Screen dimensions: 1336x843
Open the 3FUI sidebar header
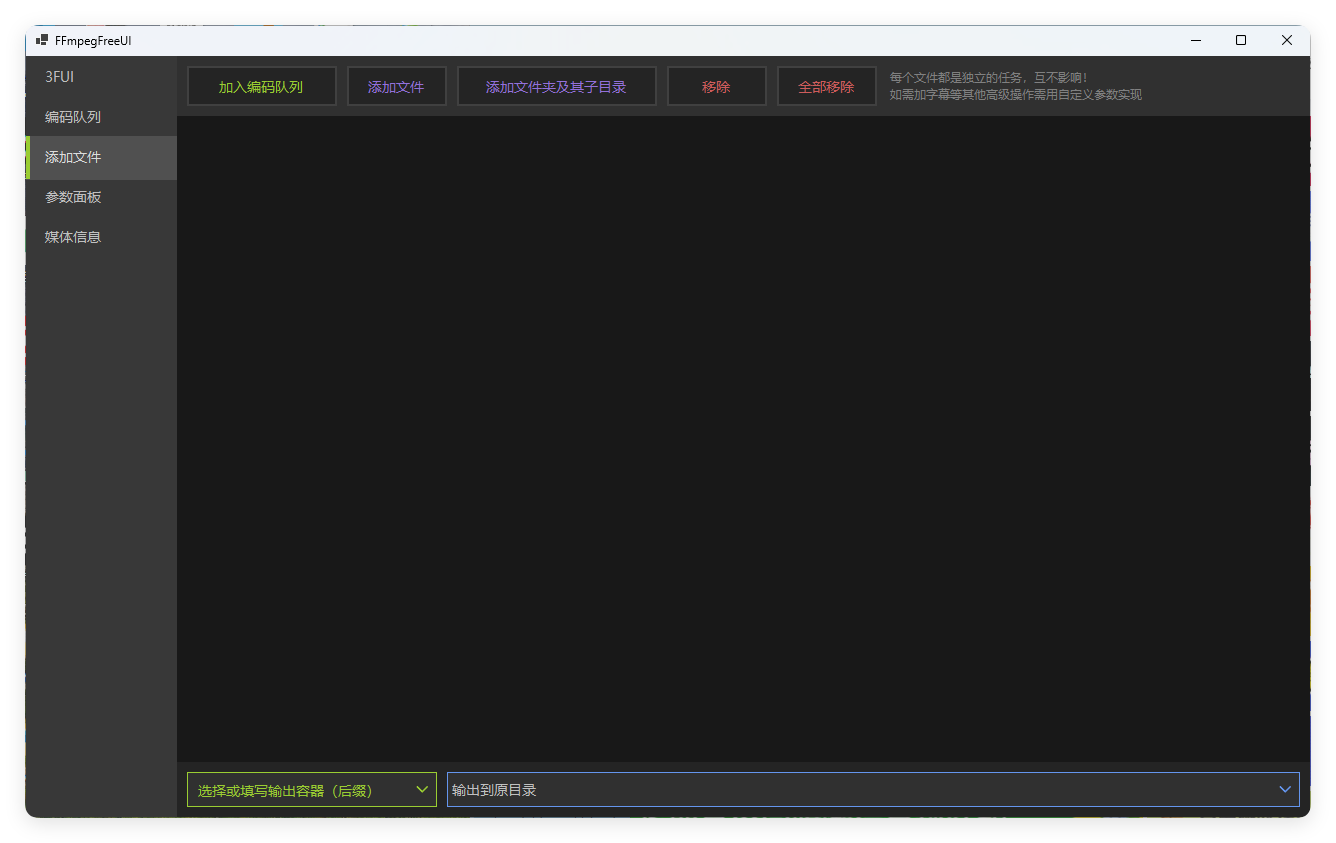pos(58,76)
